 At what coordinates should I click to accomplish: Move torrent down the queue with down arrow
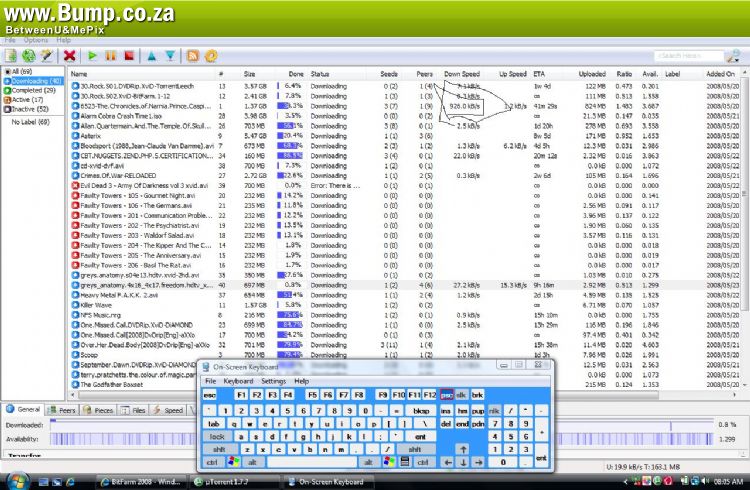click(169, 56)
